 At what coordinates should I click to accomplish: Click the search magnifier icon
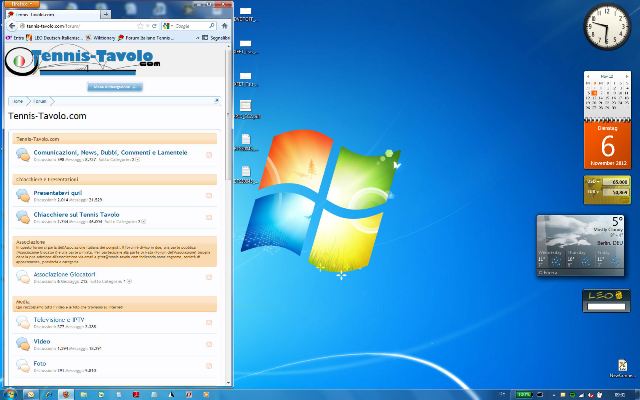[212, 26]
